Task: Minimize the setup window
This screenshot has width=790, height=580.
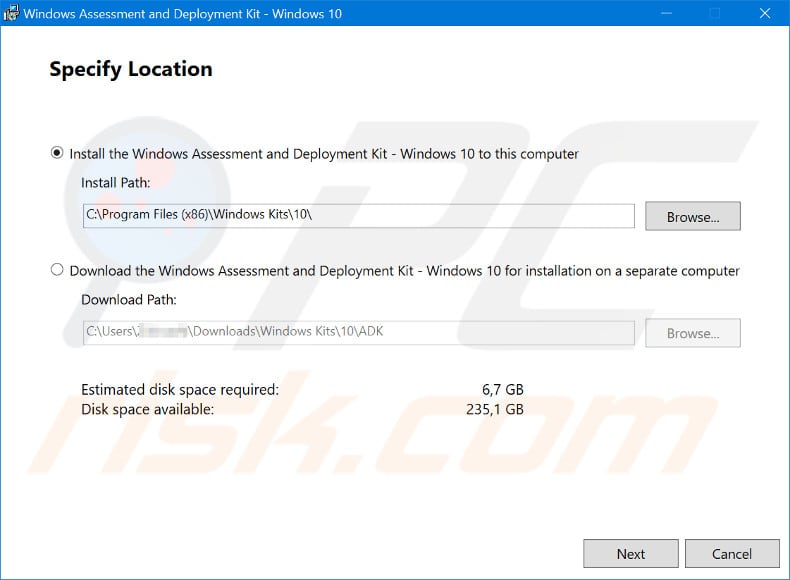Action: tap(667, 13)
